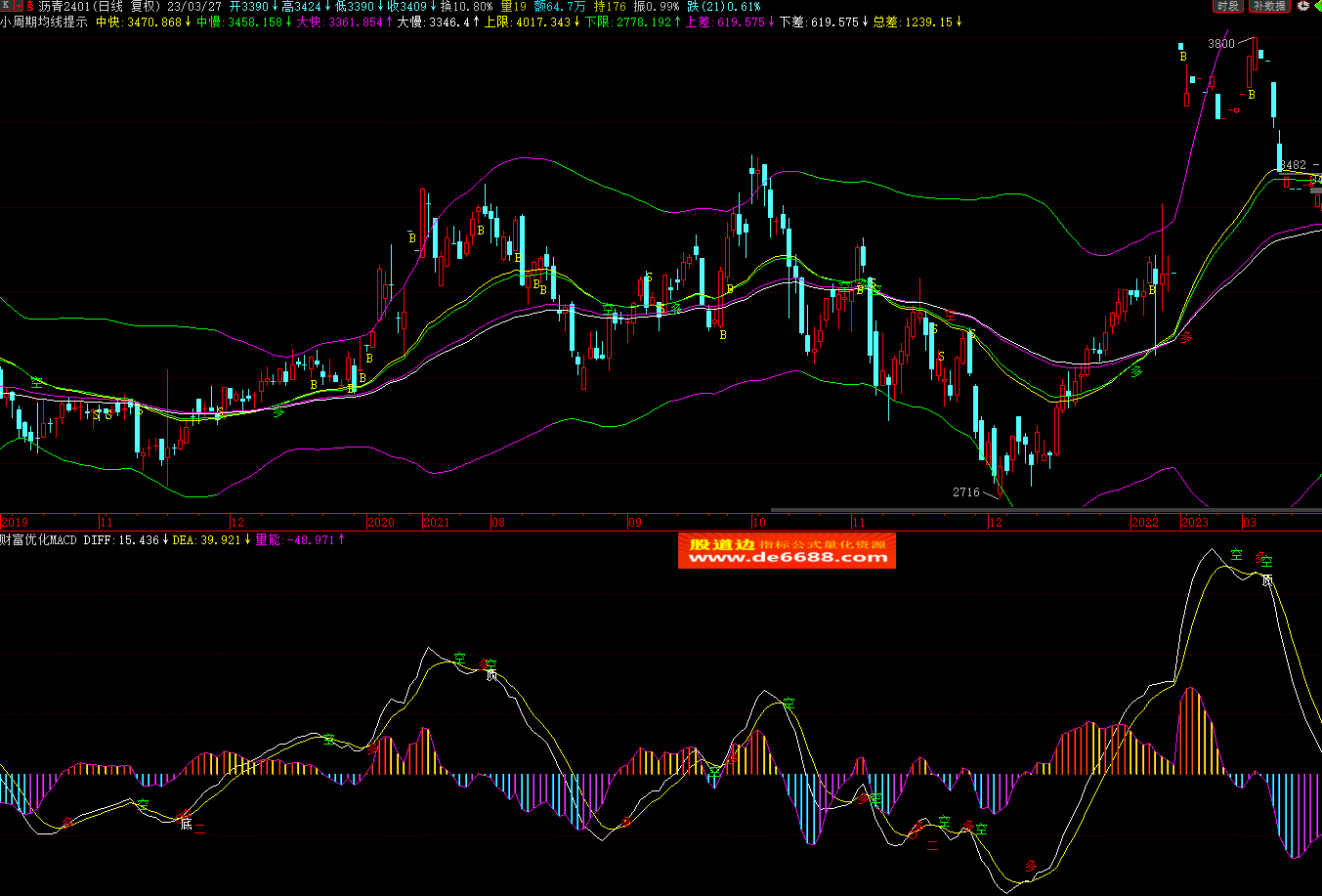Image resolution: width=1322 pixels, height=896 pixels.
Task: Click the 2020 marker on time axis
Action: pyautogui.click(x=380, y=523)
